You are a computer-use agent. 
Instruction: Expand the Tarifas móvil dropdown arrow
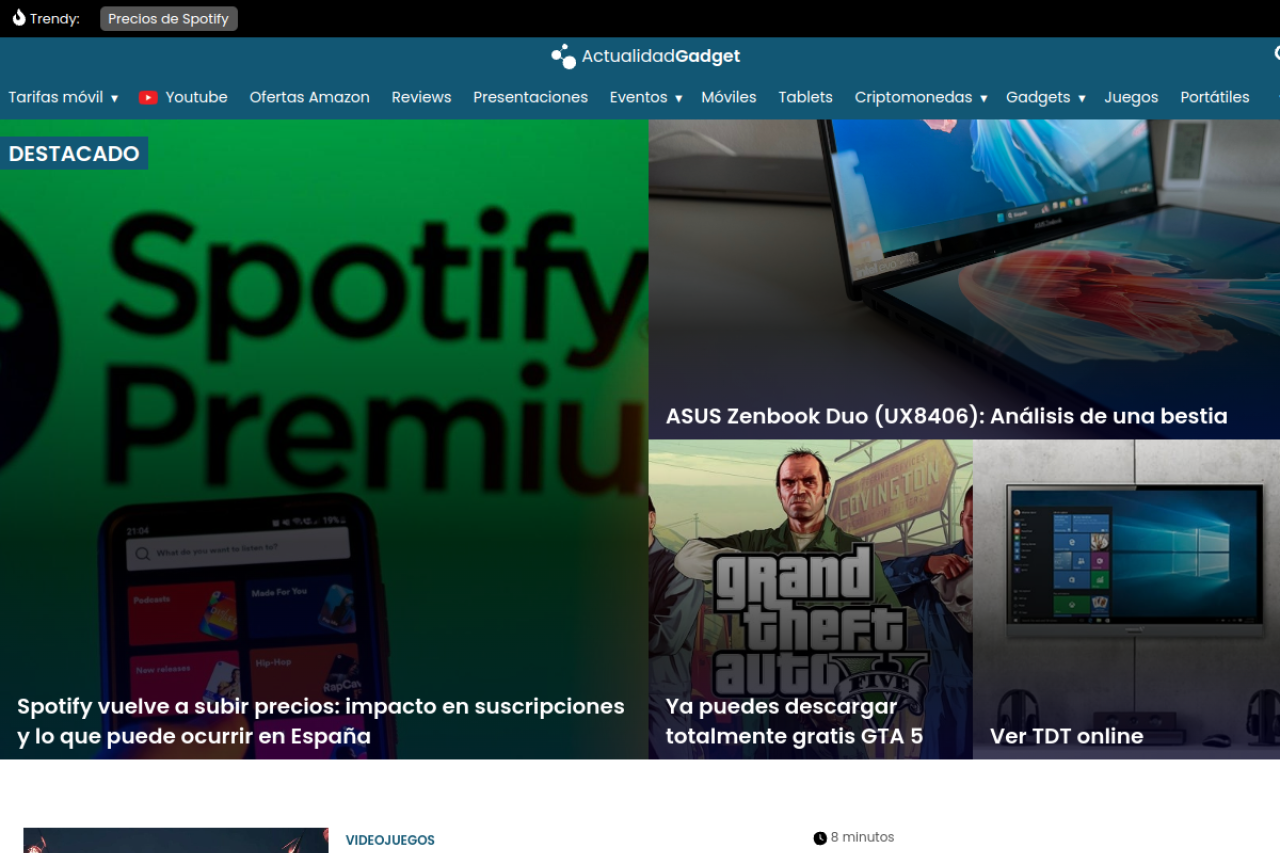click(x=114, y=98)
